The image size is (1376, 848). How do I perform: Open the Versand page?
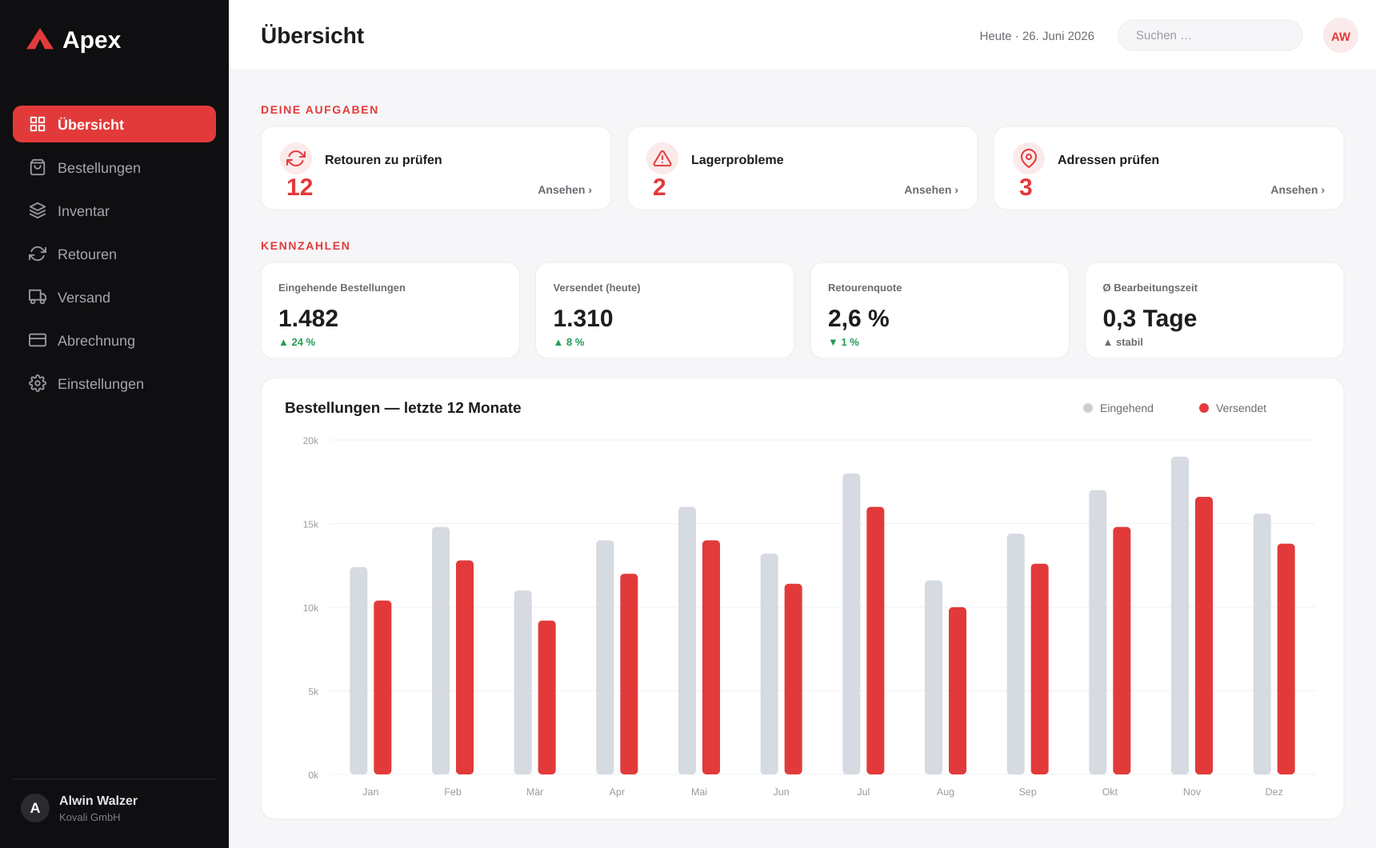[x=114, y=297]
